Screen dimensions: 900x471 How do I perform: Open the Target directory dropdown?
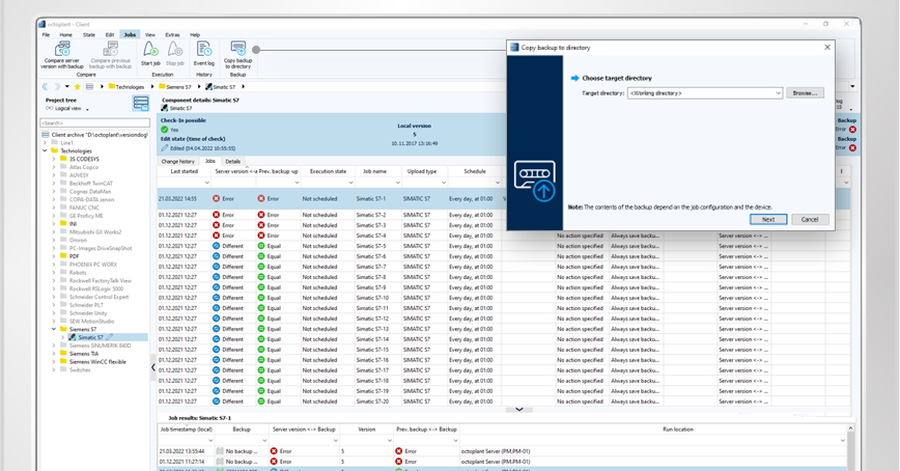pos(776,93)
